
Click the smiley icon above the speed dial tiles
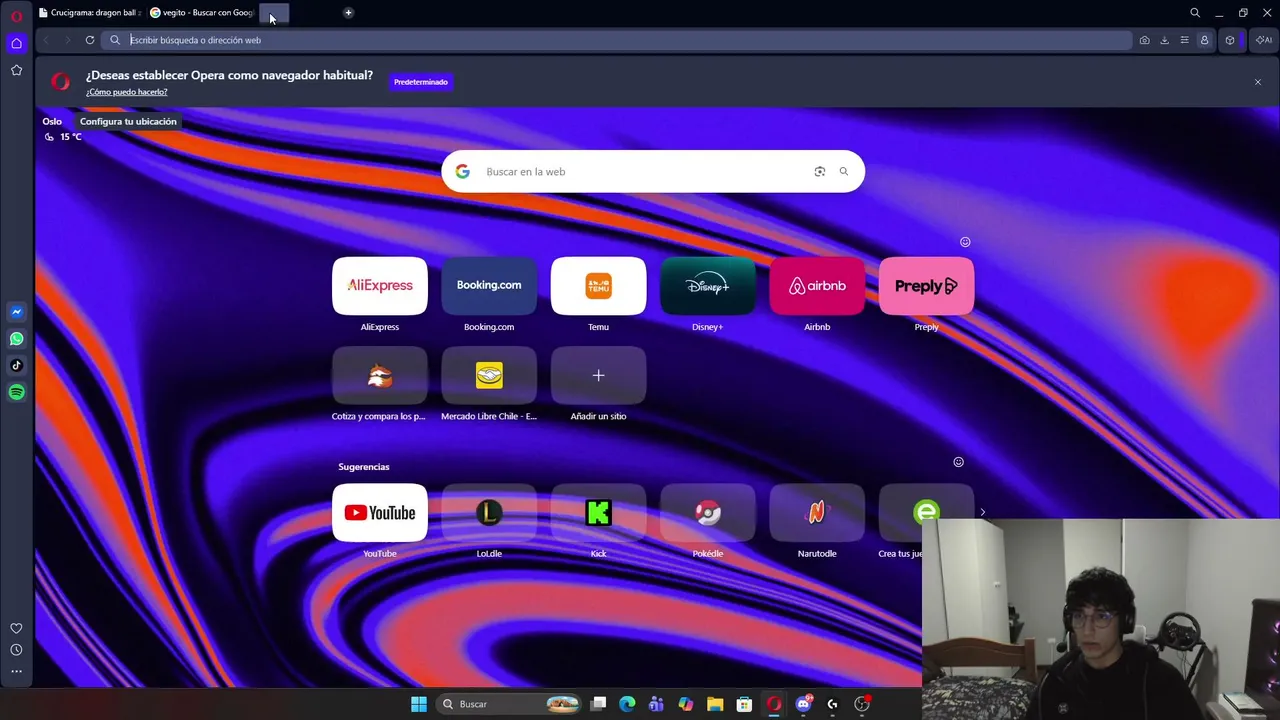pyautogui.click(x=965, y=242)
